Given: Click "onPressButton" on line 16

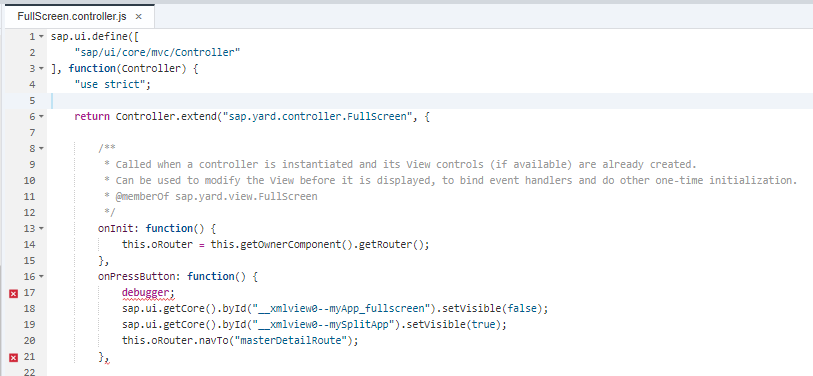Looking at the screenshot, I should click(136, 276).
